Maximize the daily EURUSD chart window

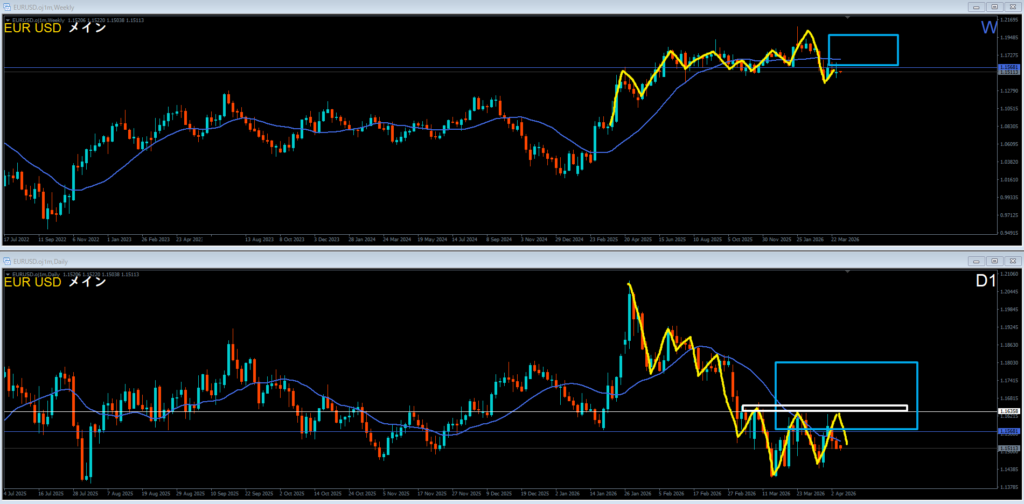995,259
